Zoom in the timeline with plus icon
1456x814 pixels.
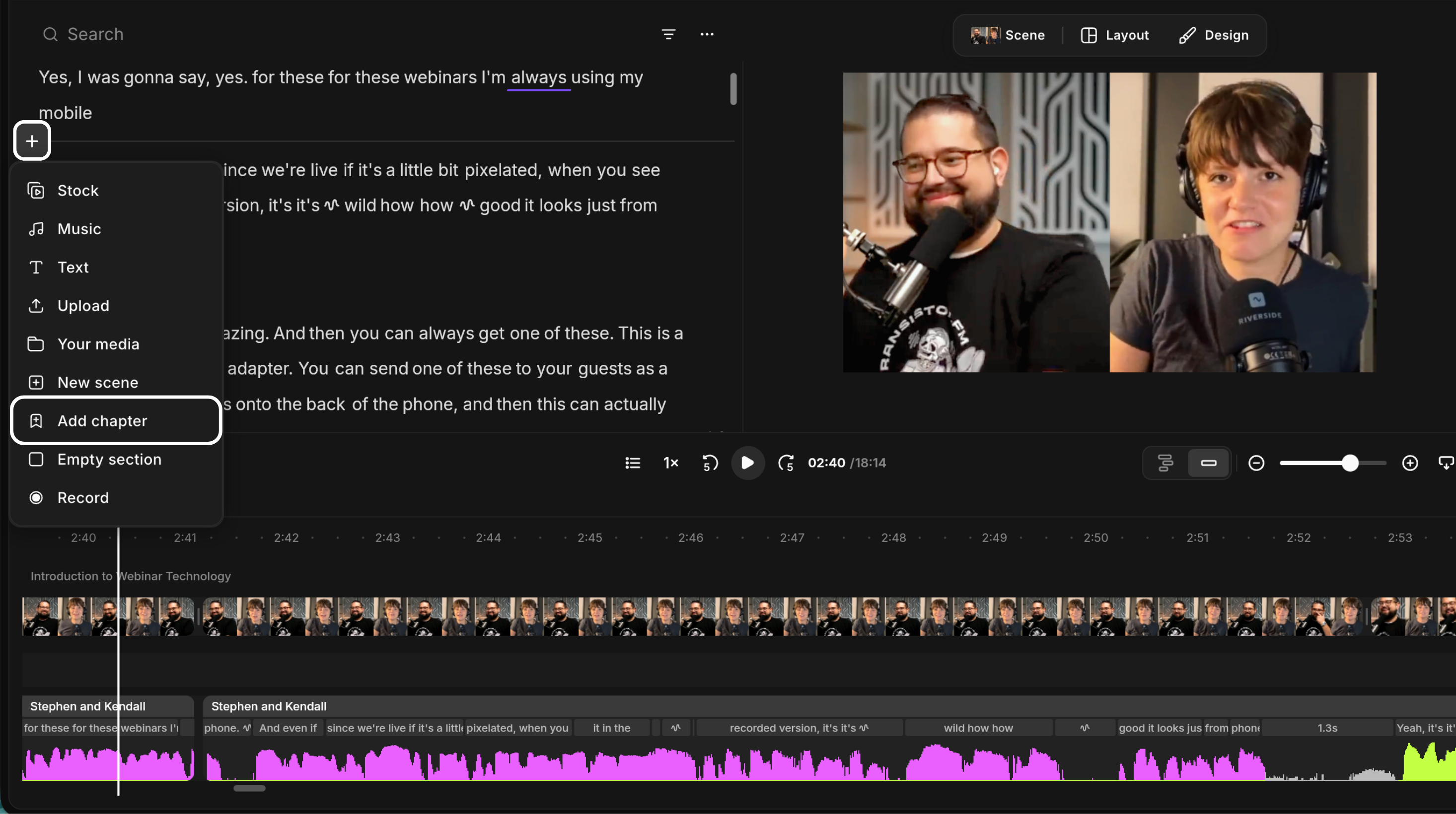click(1410, 463)
